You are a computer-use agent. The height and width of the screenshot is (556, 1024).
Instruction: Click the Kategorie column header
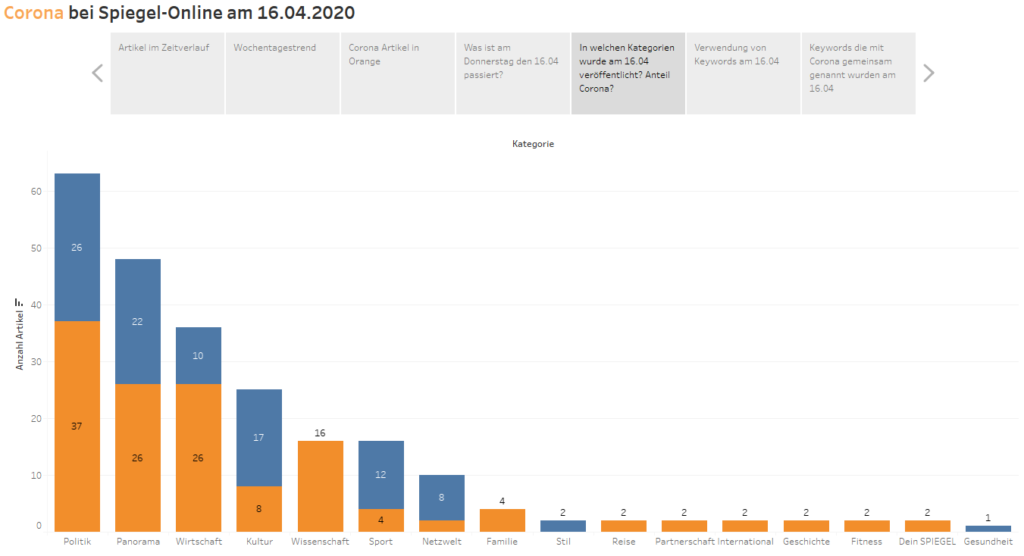coord(533,144)
